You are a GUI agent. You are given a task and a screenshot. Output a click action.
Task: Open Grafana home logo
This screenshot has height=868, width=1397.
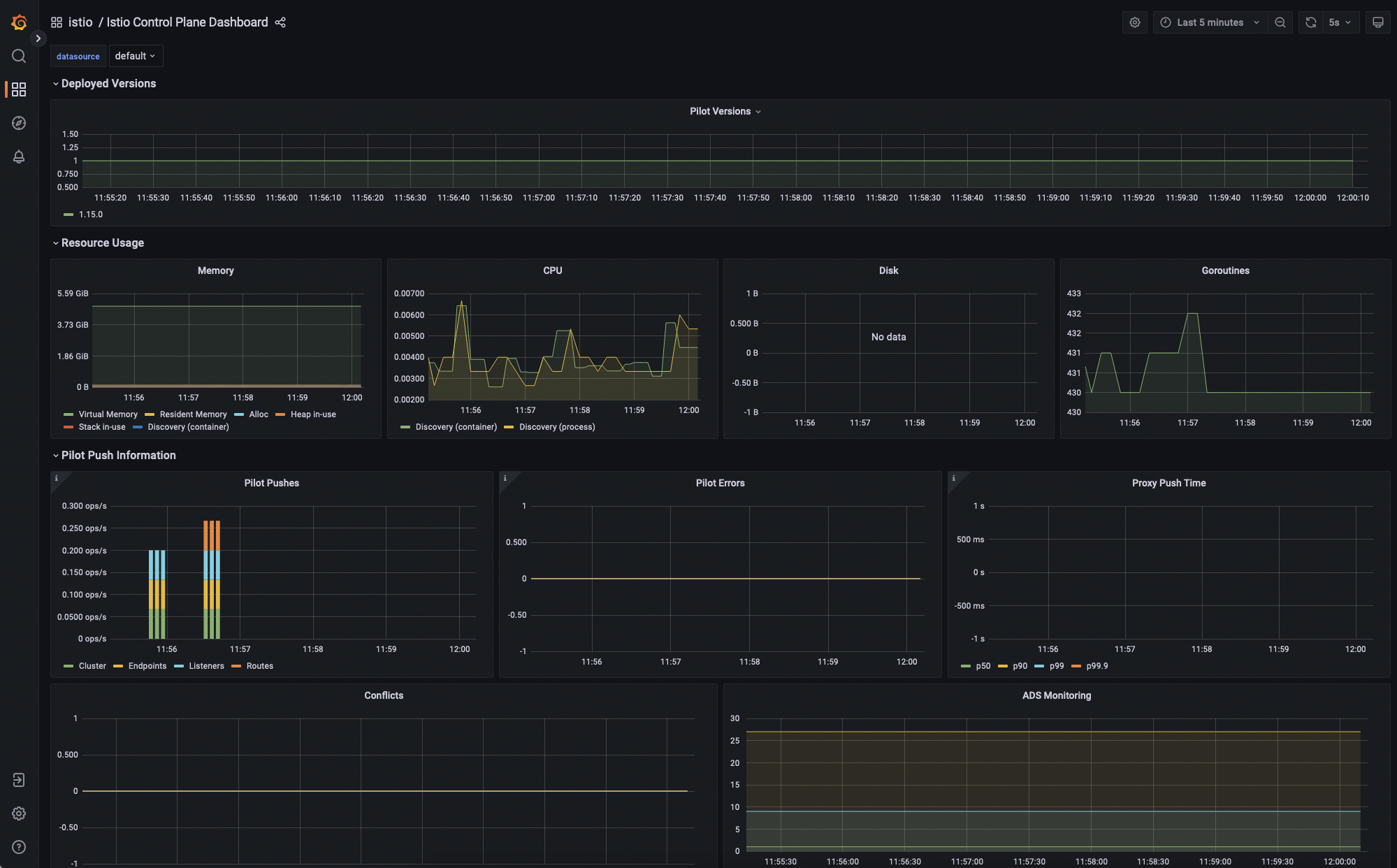pyautogui.click(x=19, y=22)
